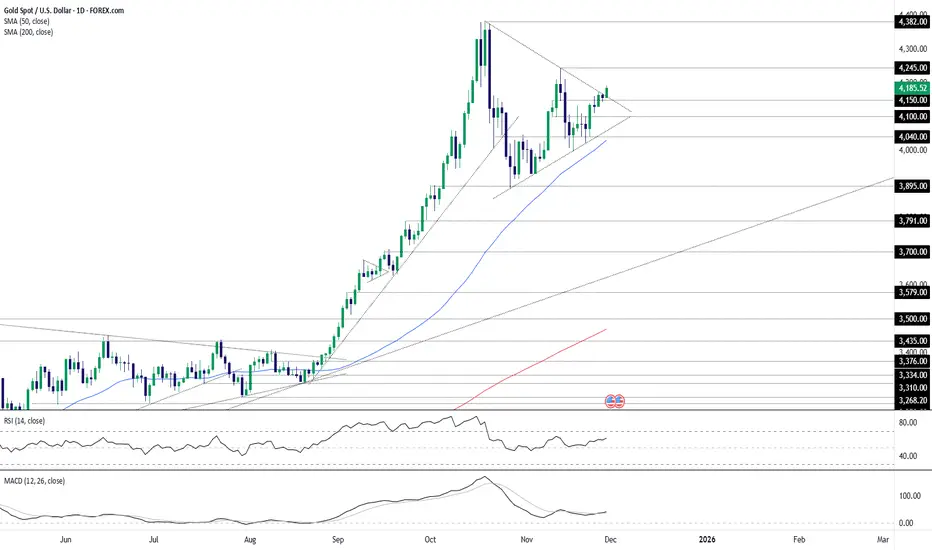Click the Feb label on time axis
The image size is (932, 550).
pyautogui.click(x=799, y=539)
